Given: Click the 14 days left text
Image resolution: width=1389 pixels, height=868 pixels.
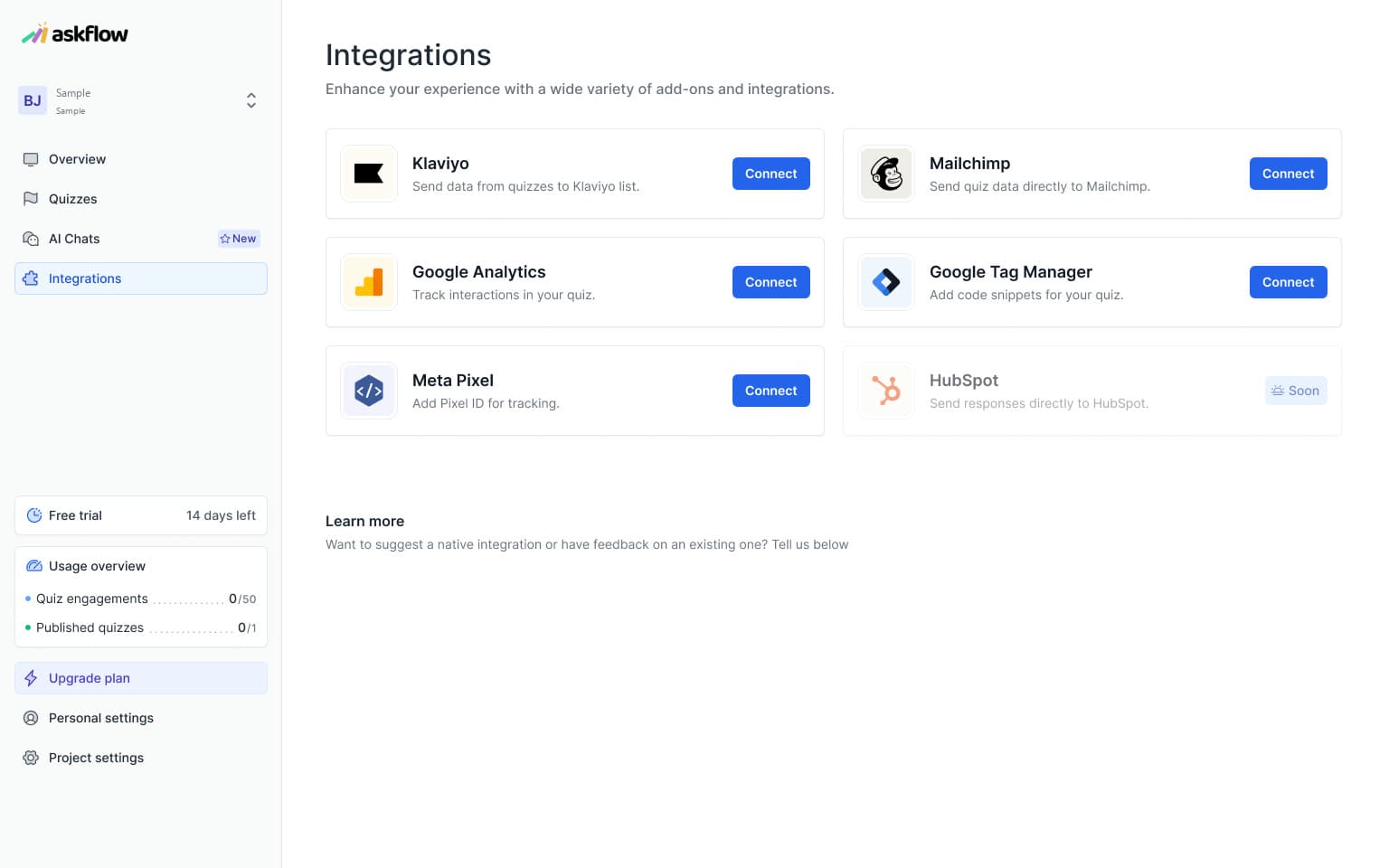Looking at the screenshot, I should pyautogui.click(x=221, y=515).
